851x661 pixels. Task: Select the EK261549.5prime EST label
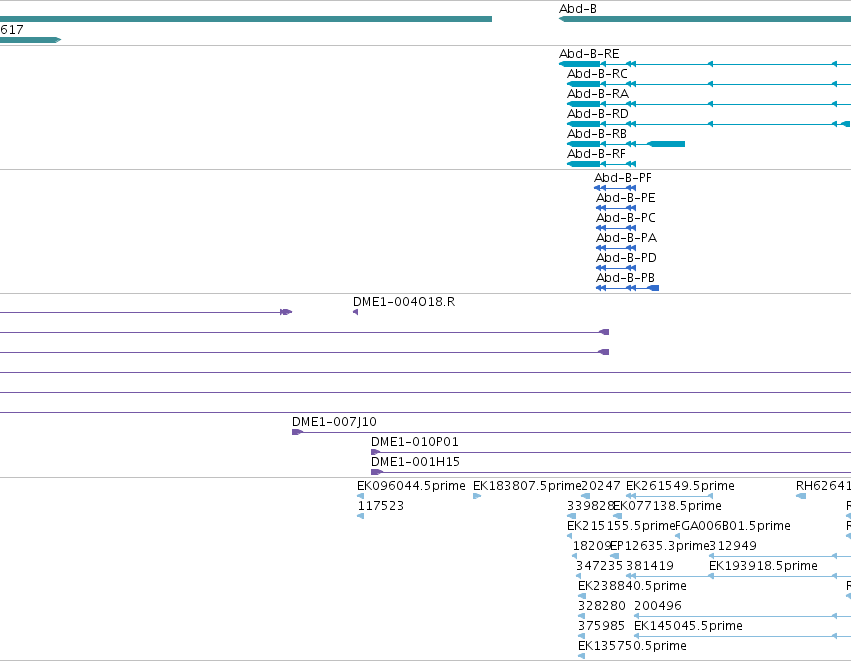tap(680, 486)
